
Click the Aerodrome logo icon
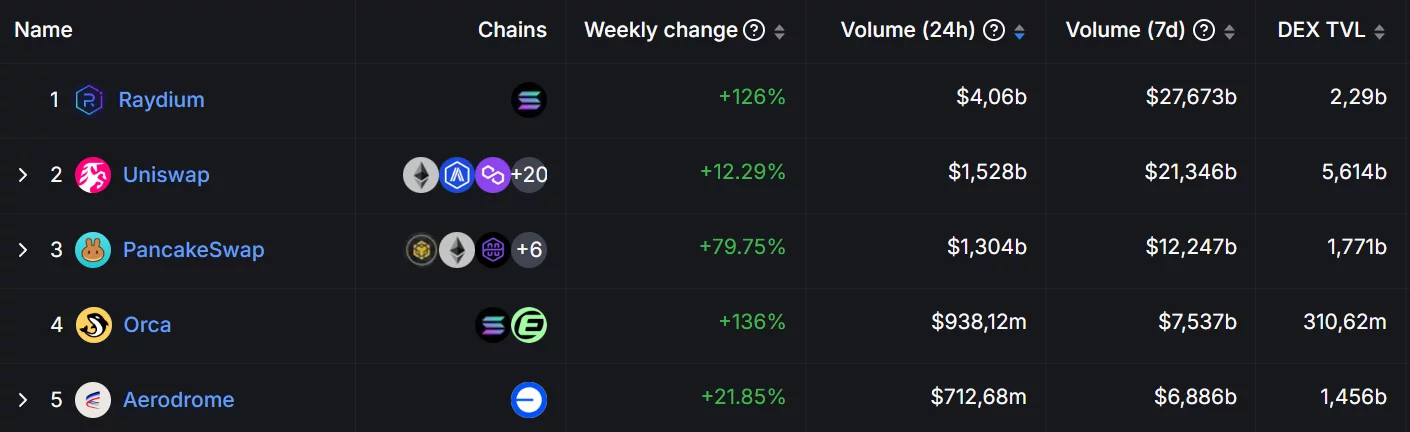93,400
